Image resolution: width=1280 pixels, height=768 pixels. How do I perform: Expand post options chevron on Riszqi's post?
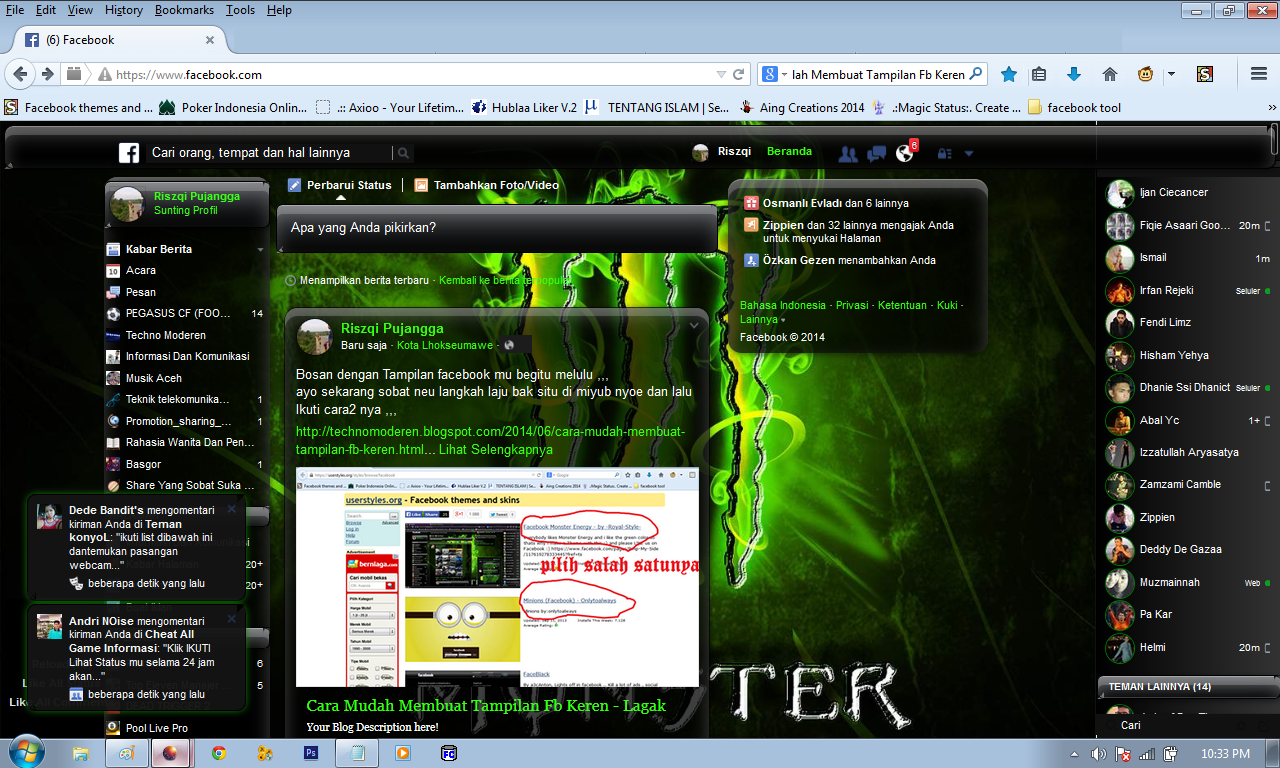point(694,326)
